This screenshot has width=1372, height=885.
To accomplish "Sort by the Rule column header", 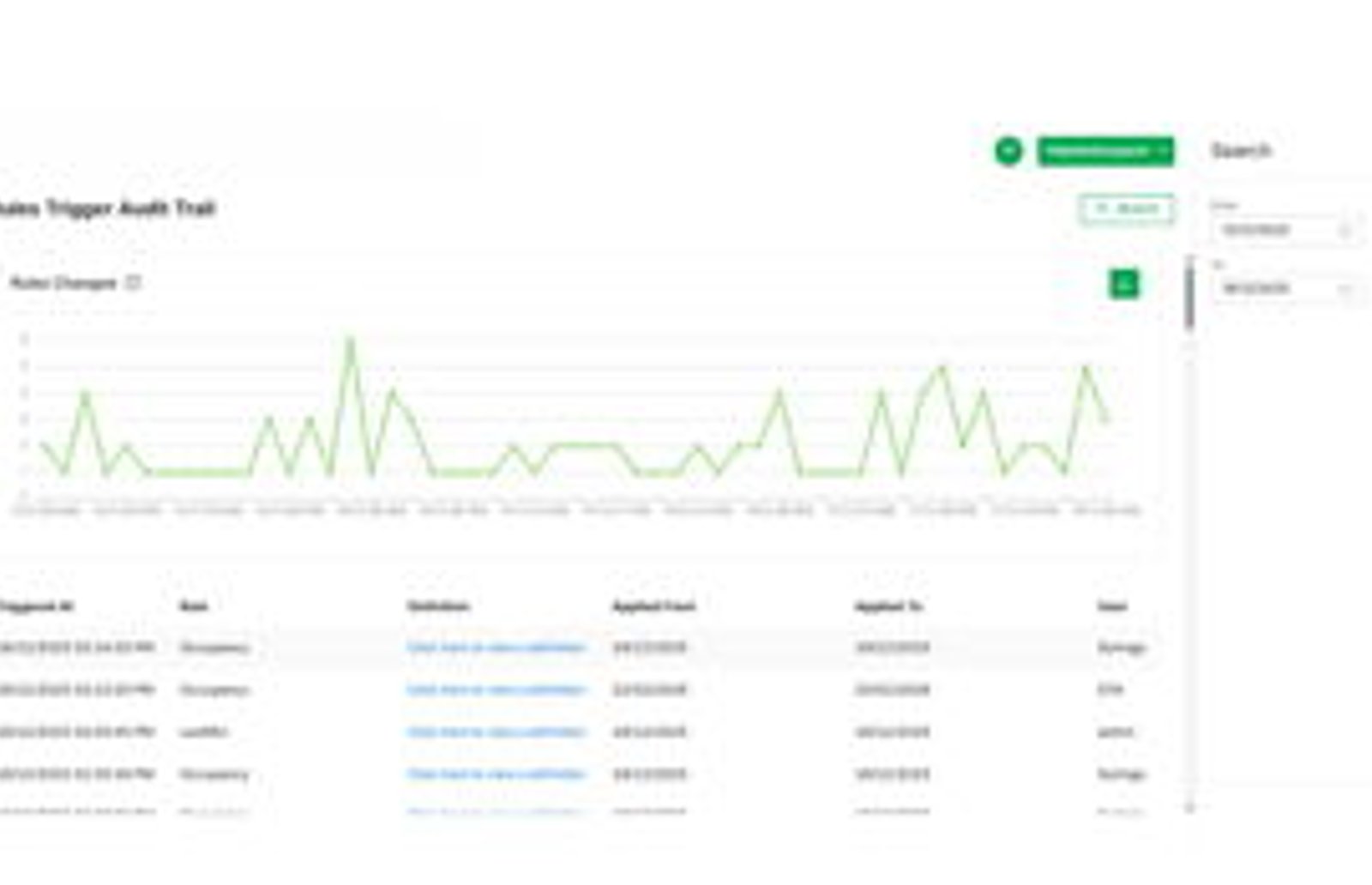I will [x=194, y=606].
